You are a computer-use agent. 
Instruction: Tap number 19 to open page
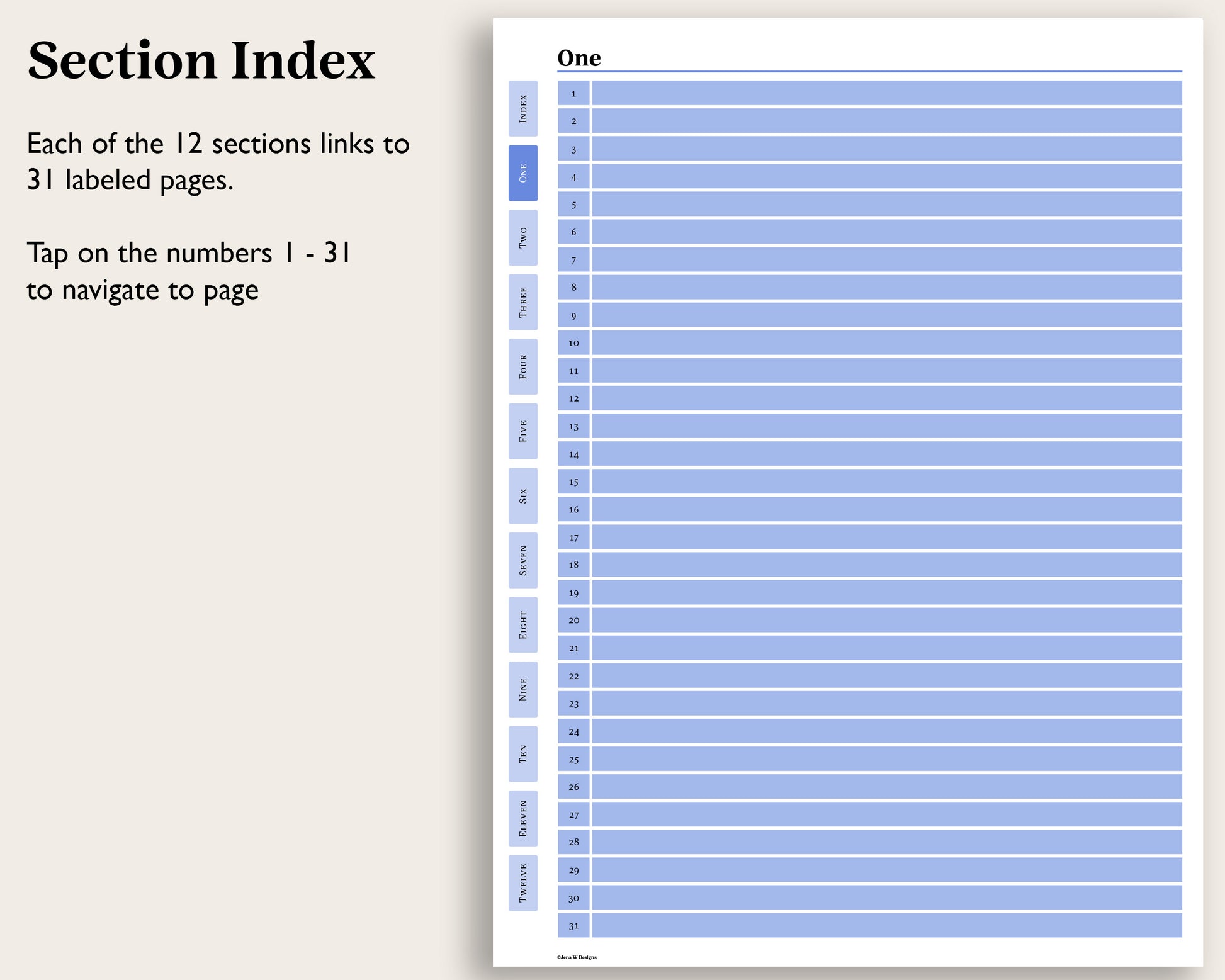(573, 593)
